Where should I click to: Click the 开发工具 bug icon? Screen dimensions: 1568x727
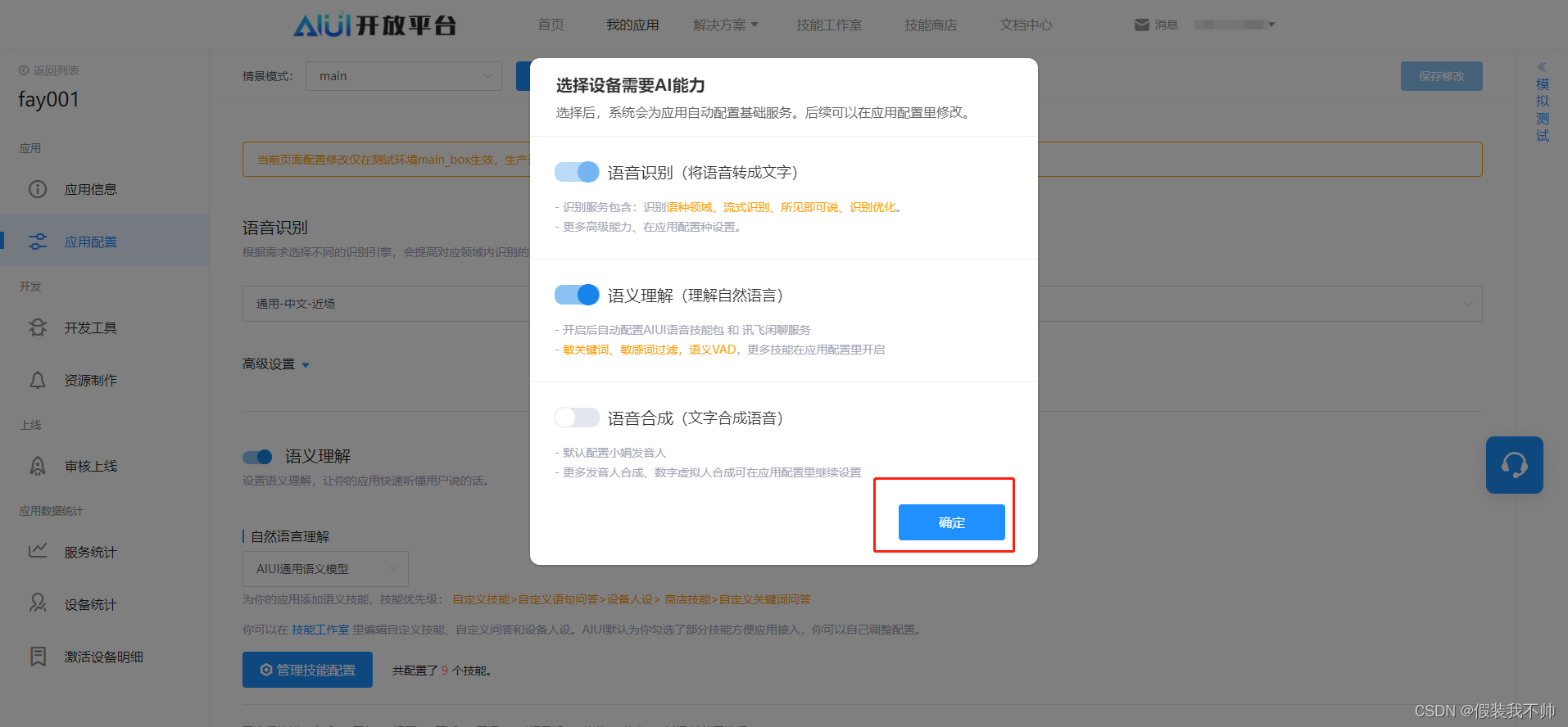coord(38,327)
